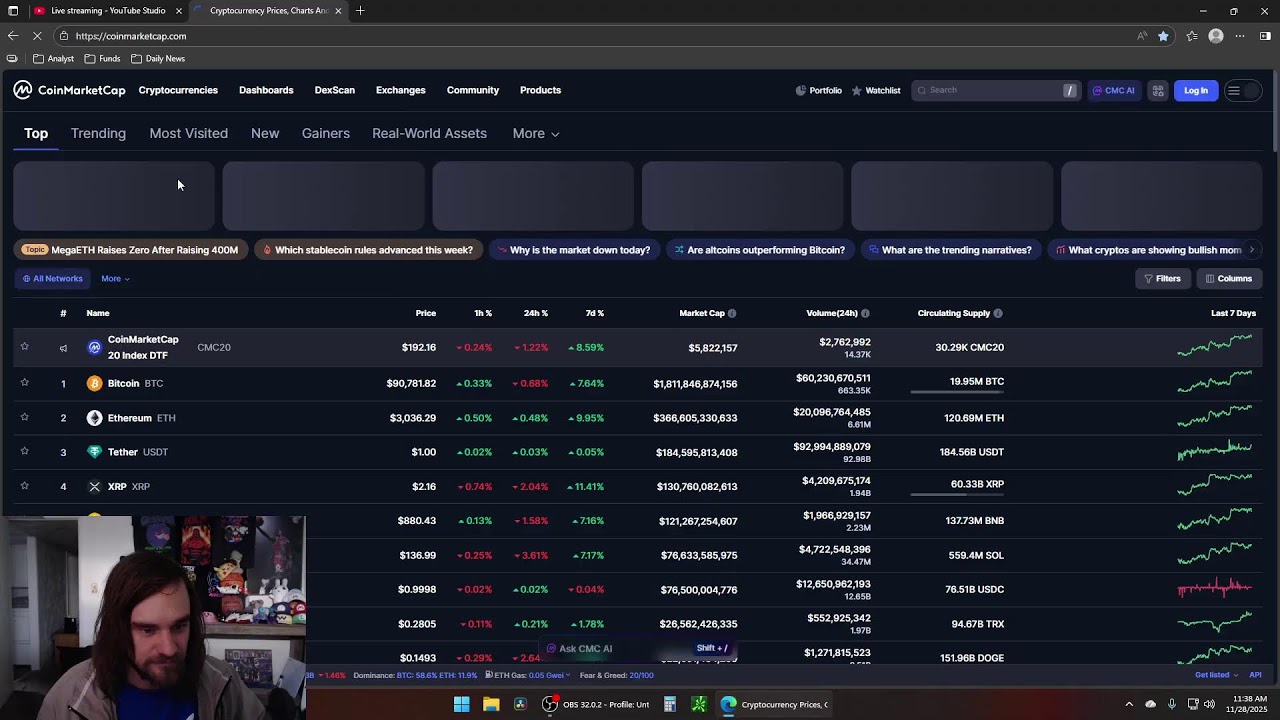This screenshot has height=720, width=1280.
Task: Open File Explorer from the taskbar
Action: pyautogui.click(x=491, y=705)
